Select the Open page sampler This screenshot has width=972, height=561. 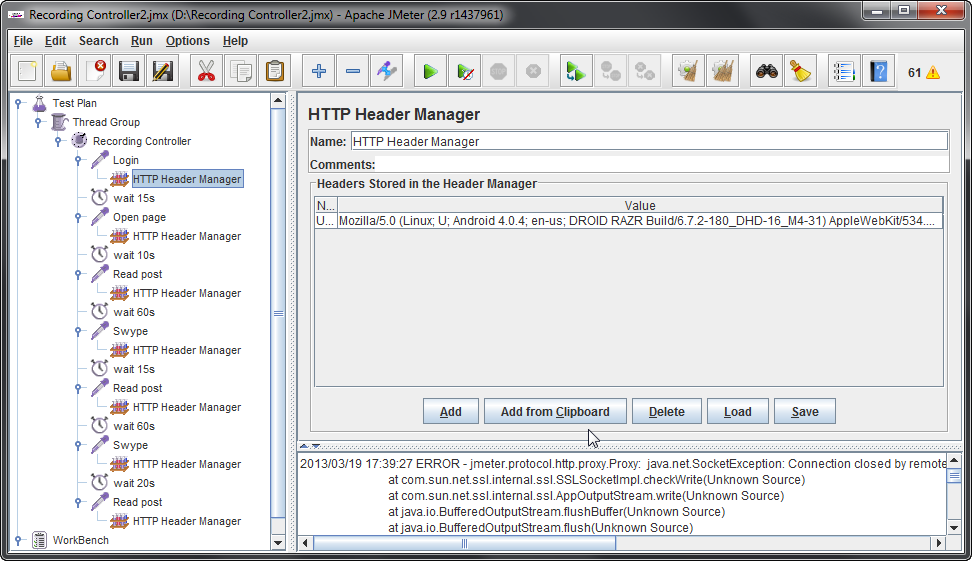point(139,217)
